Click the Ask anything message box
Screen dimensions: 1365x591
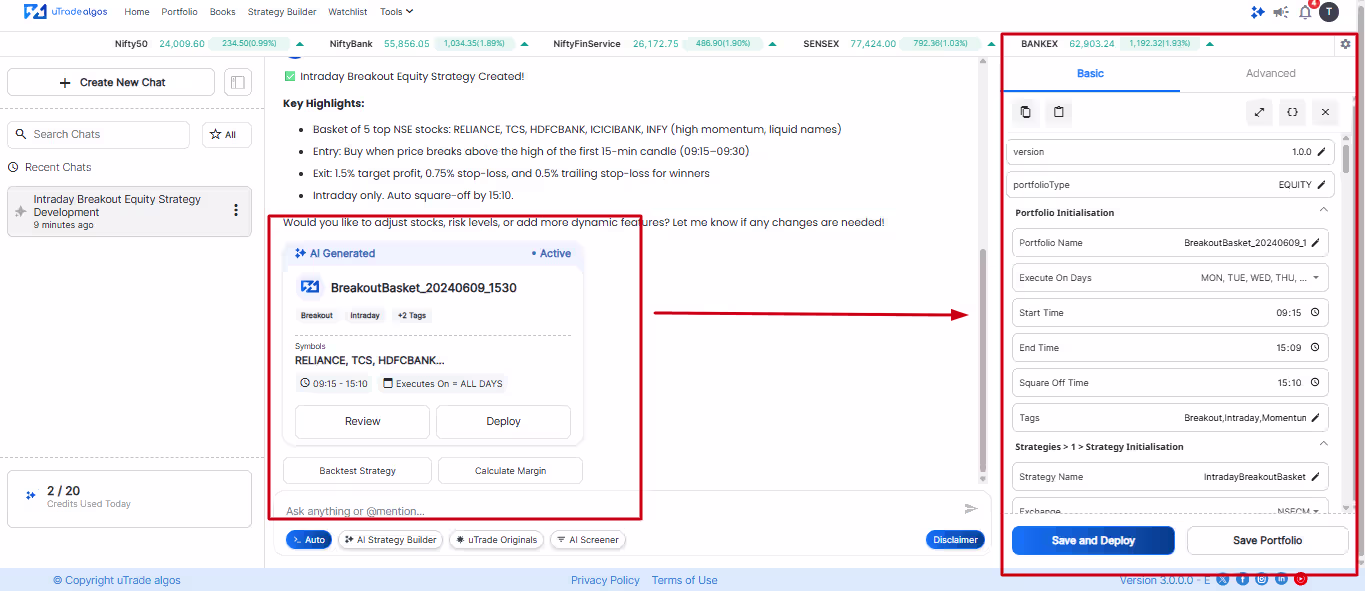click(620, 511)
